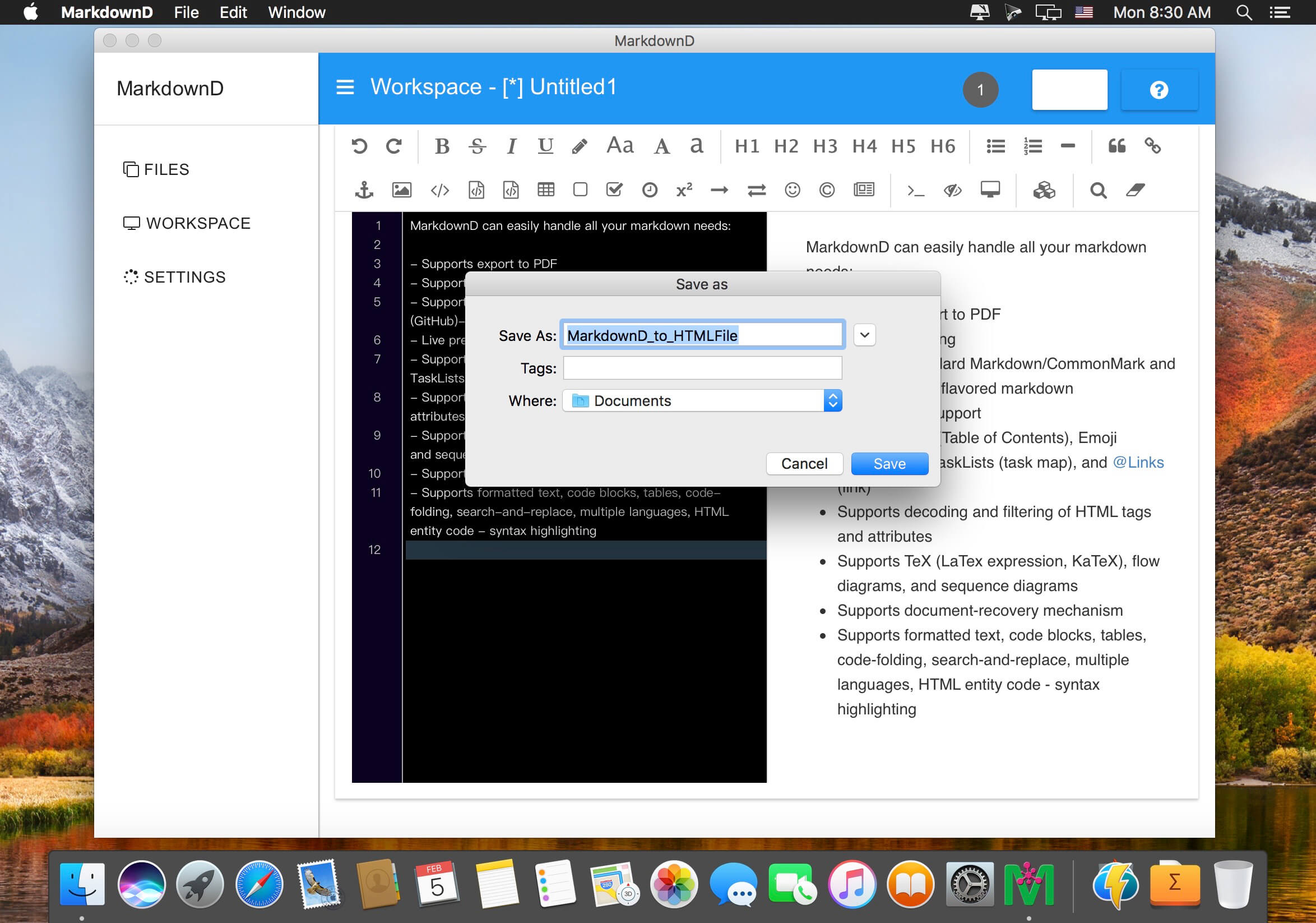The image size is (1316, 923).
Task: Insert date and time with clock icon
Action: coord(650,190)
